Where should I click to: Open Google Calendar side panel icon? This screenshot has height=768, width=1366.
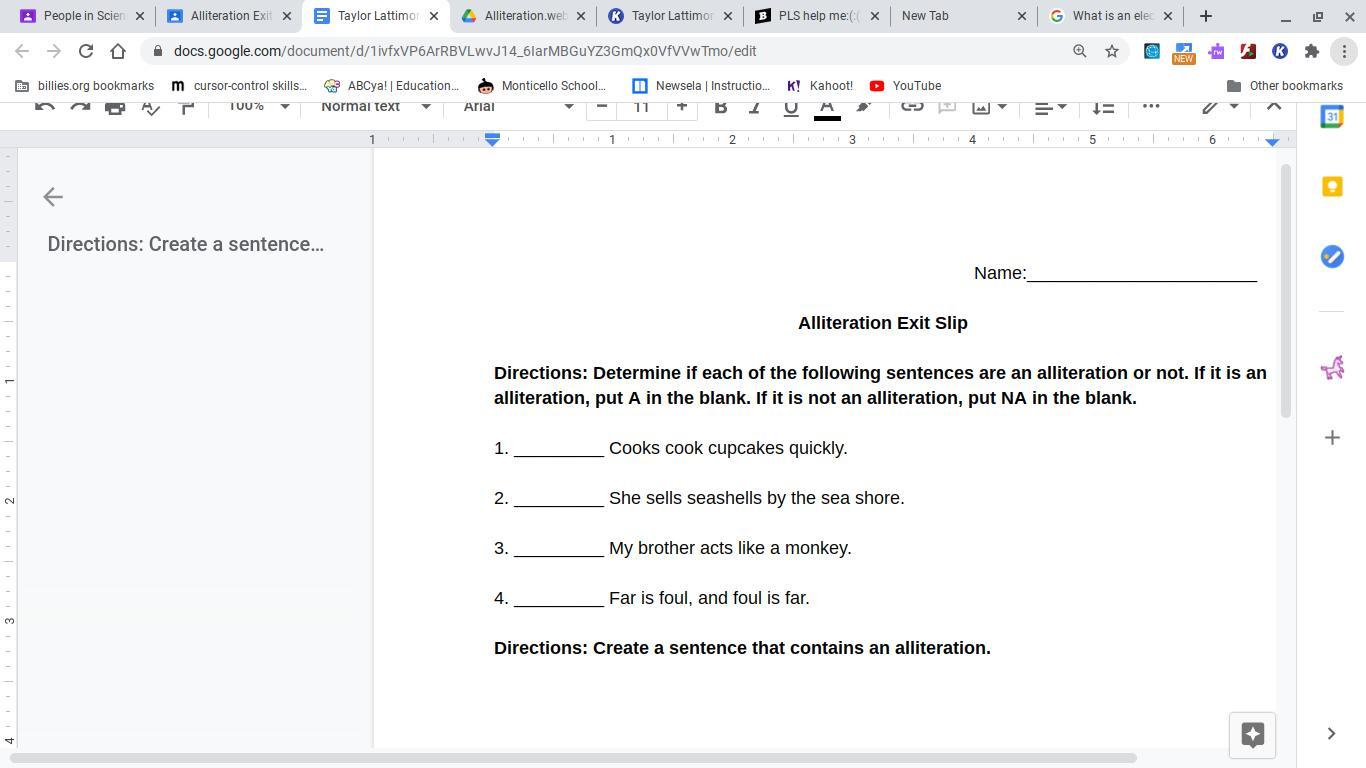click(1332, 117)
